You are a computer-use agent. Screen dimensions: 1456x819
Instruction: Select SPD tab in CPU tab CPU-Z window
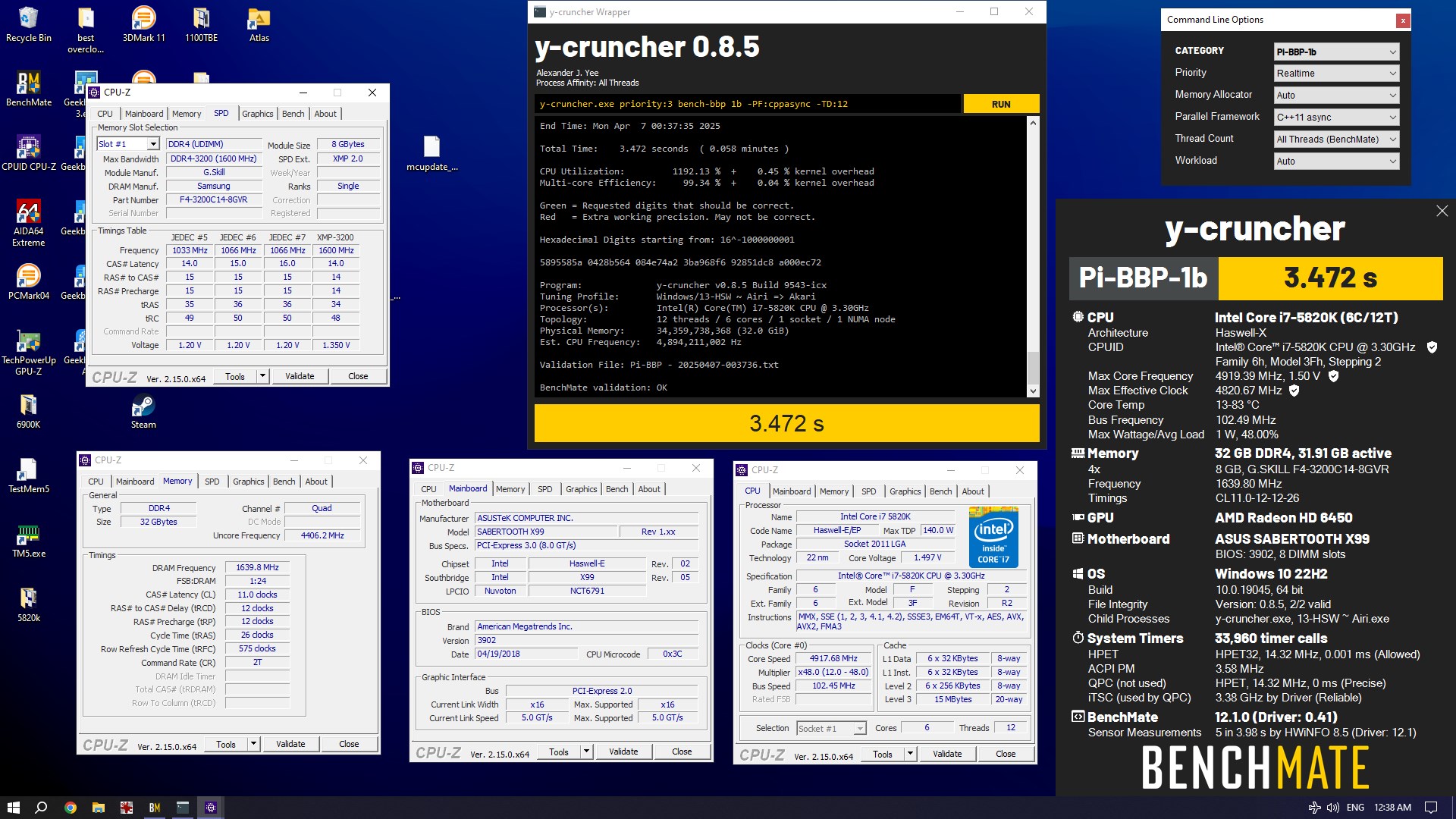pos(869,491)
